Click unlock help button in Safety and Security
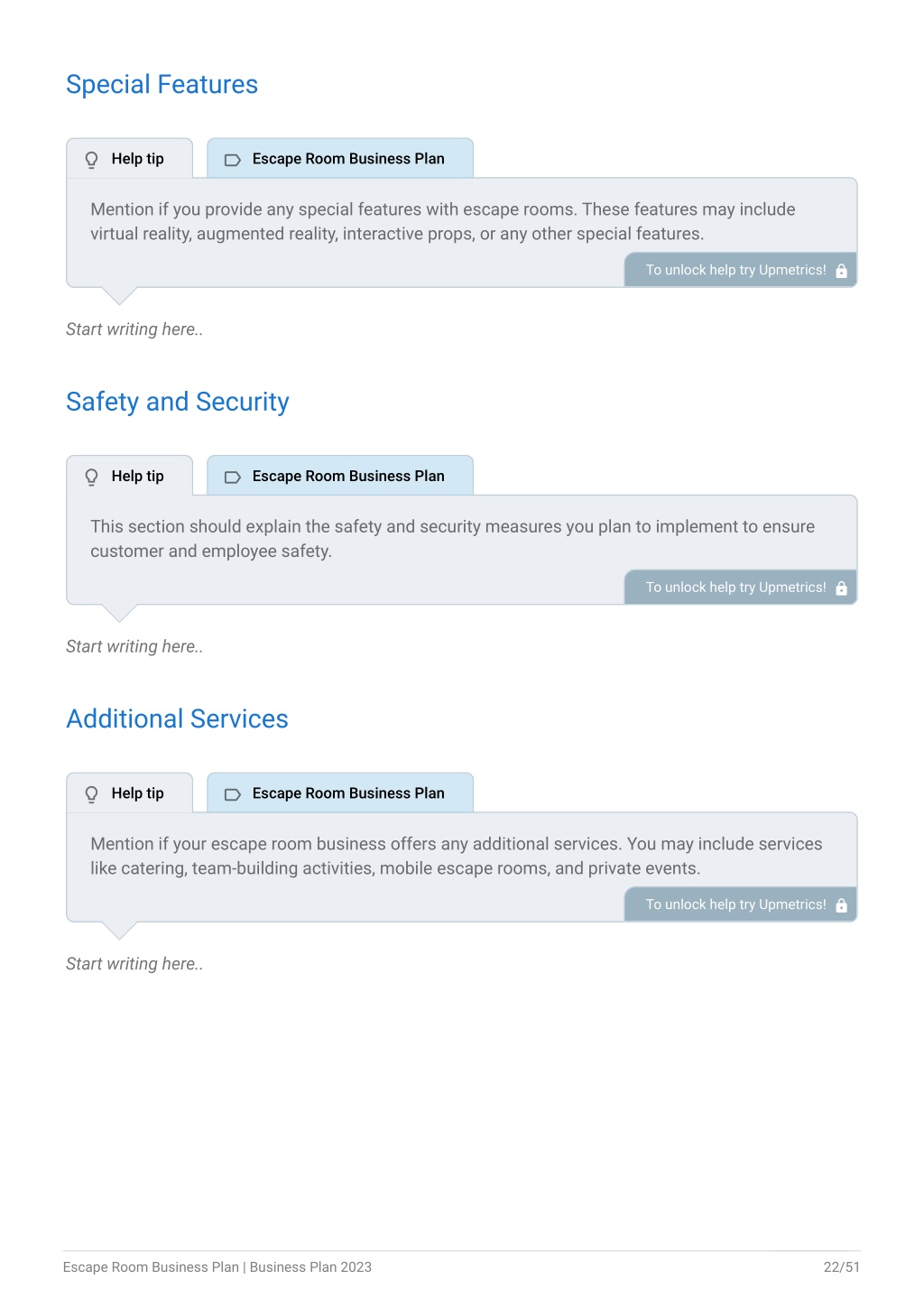Viewport: 924px width, 1307px height. [741, 588]
